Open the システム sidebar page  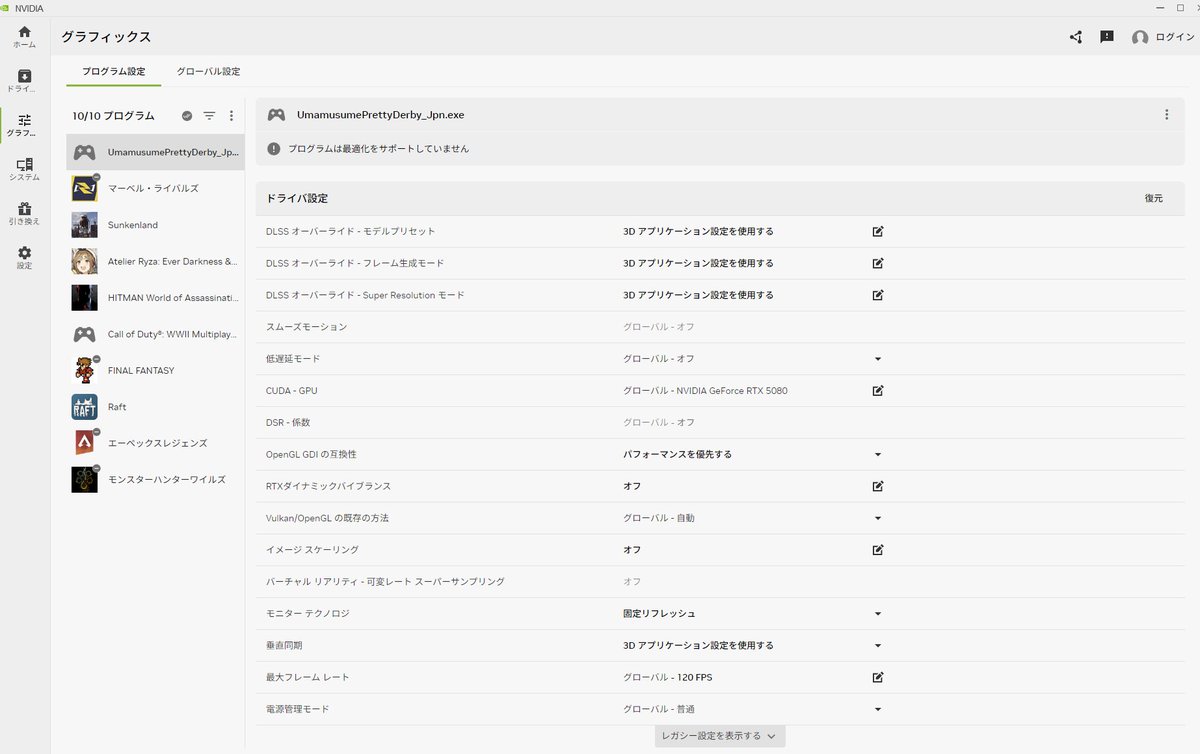[24, 169]
